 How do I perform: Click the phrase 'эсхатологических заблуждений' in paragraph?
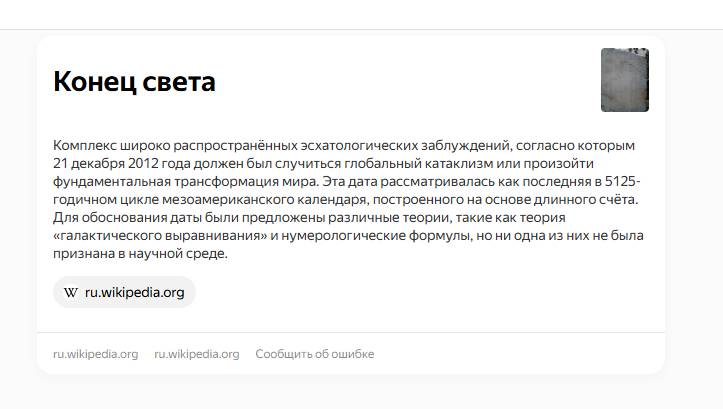(405, 146)
